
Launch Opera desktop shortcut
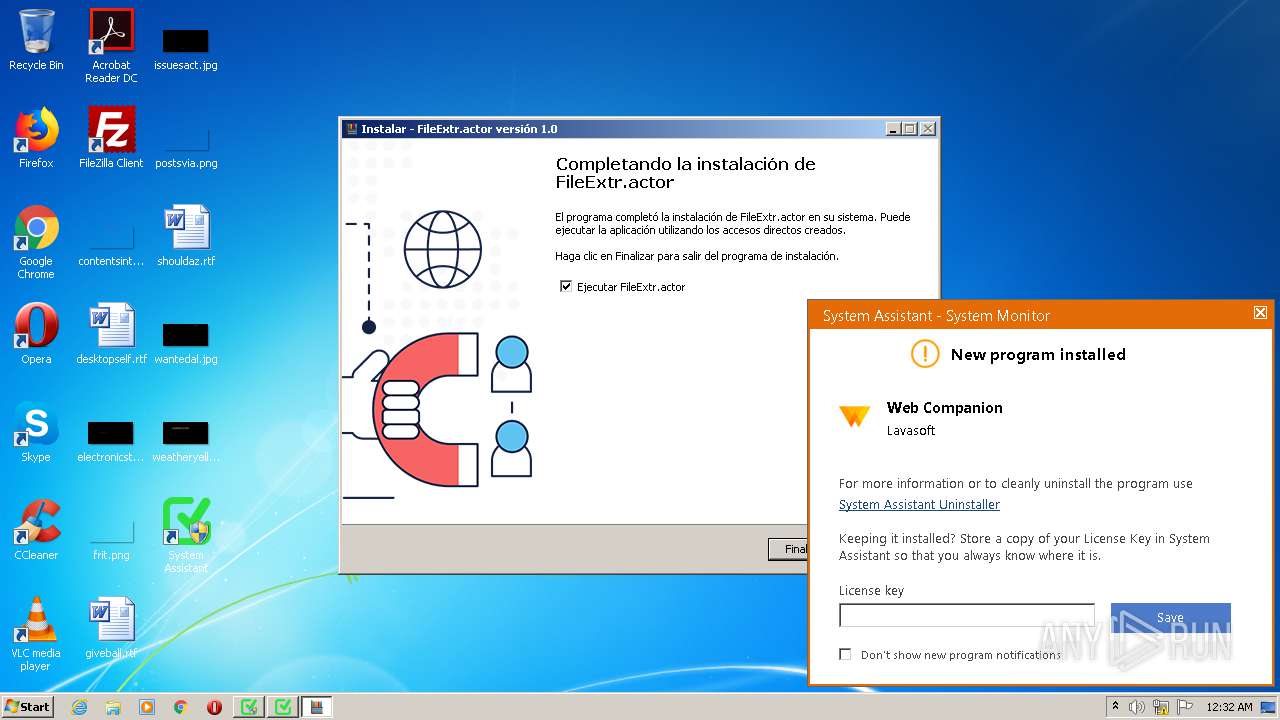coord(36,333)
